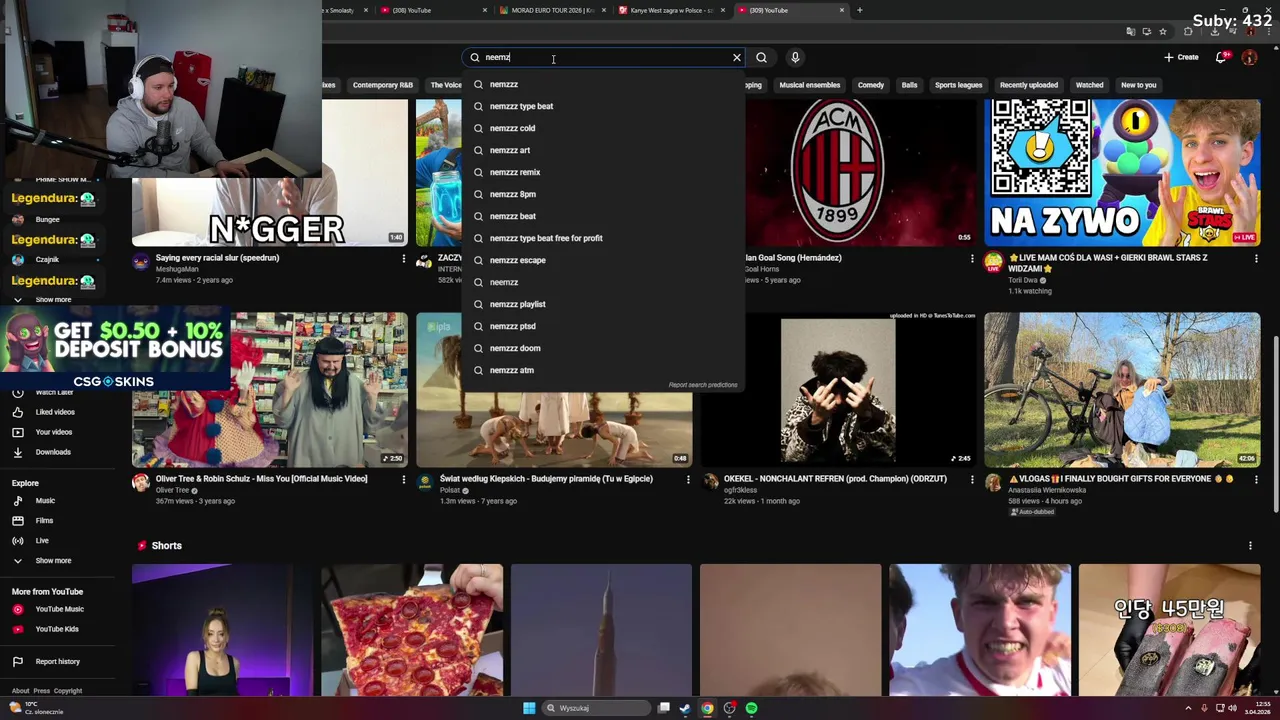
Task: Filter feed by Sports leagues chip
Action: tap(959, 85)
